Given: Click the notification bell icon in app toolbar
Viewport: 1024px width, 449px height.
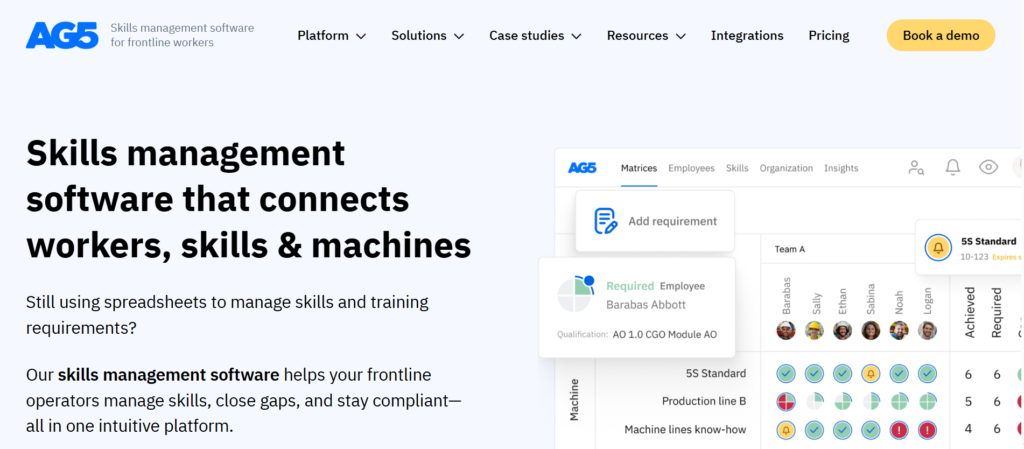Looking at the screenshot, I should [953, 168].
